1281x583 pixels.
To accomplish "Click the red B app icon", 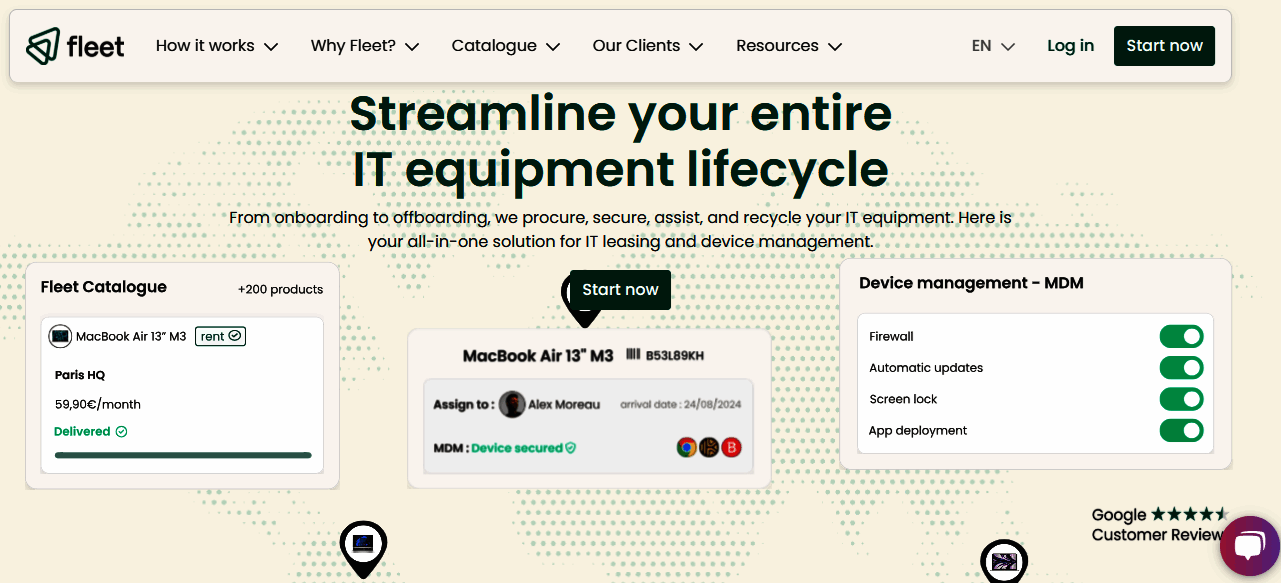I will [731, 447].
